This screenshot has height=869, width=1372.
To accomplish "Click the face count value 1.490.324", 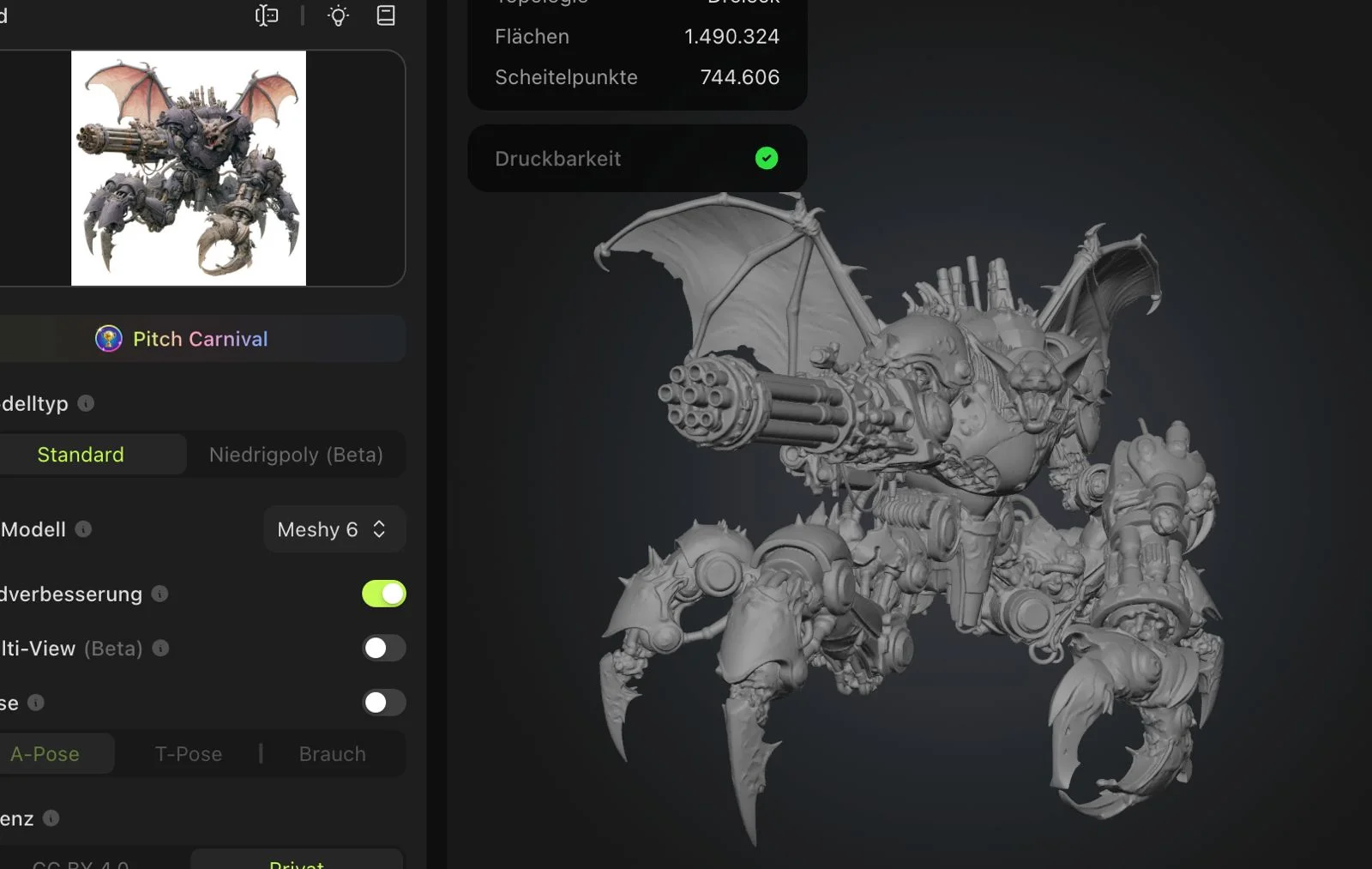I will click(x=732, y=37).
